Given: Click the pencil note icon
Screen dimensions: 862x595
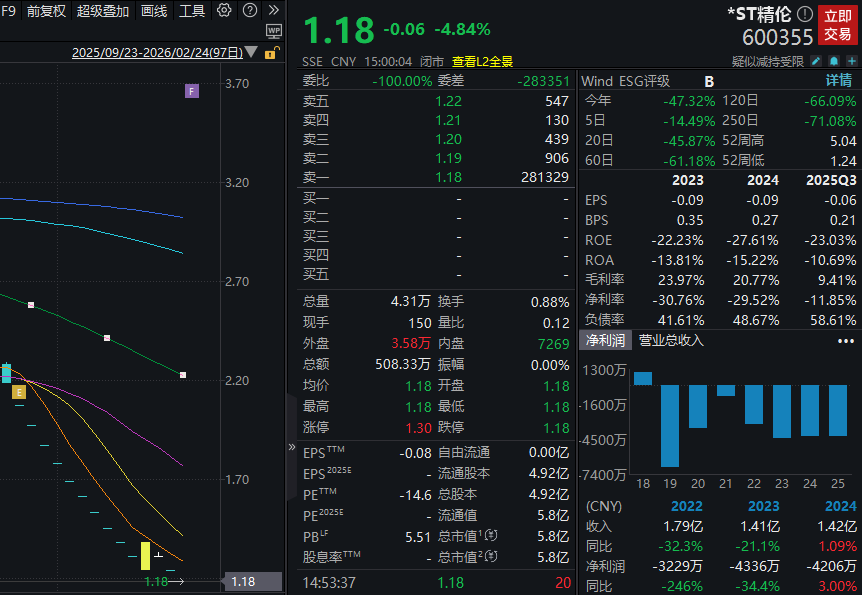Looking at the screenshot, I should pos(816,61).
